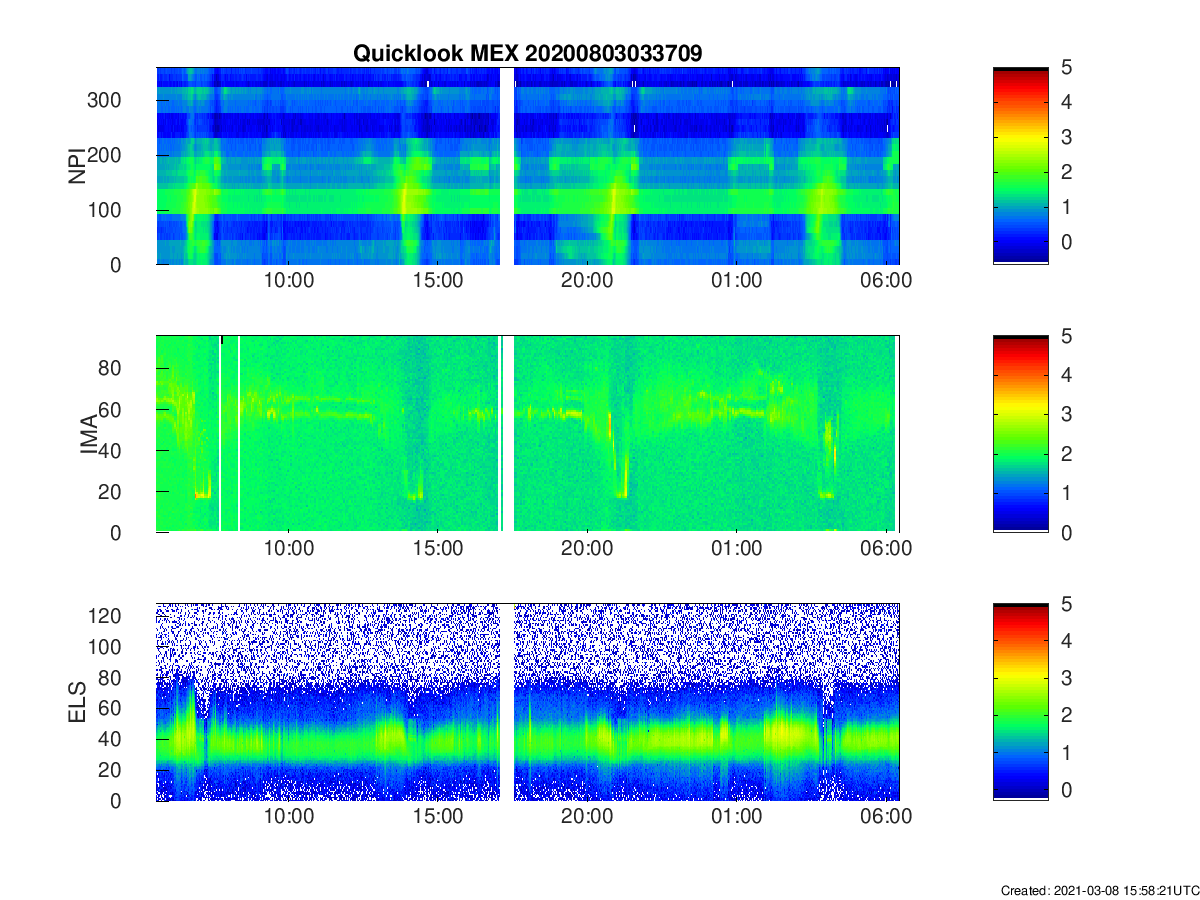This screenshot has width=1200, height=900.
Task: Click the 20:00 tick under the NPI panel
Action: pyautogui.click(x=587, y=281)
